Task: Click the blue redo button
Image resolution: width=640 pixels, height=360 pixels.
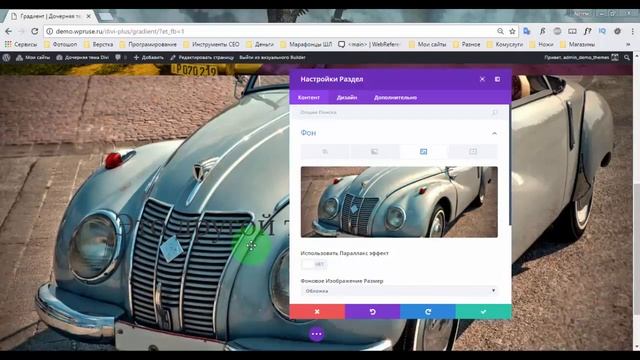Action: [x=428, y=311]
